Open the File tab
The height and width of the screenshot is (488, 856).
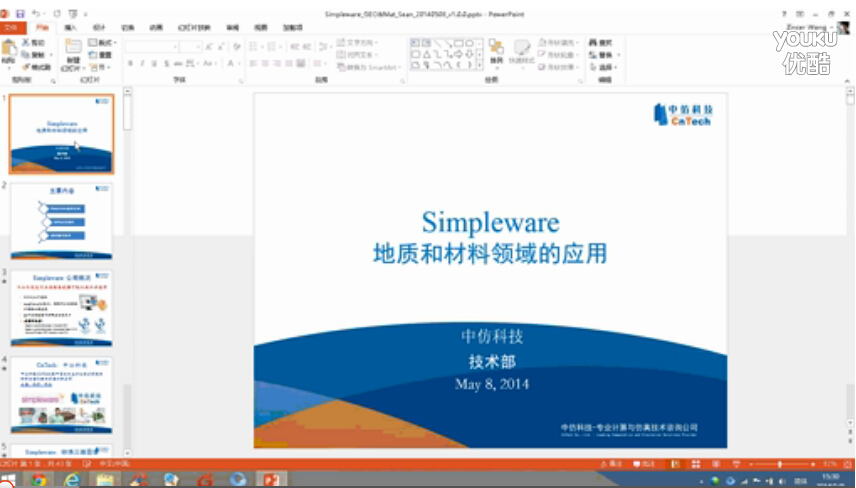tap(11, 27)
